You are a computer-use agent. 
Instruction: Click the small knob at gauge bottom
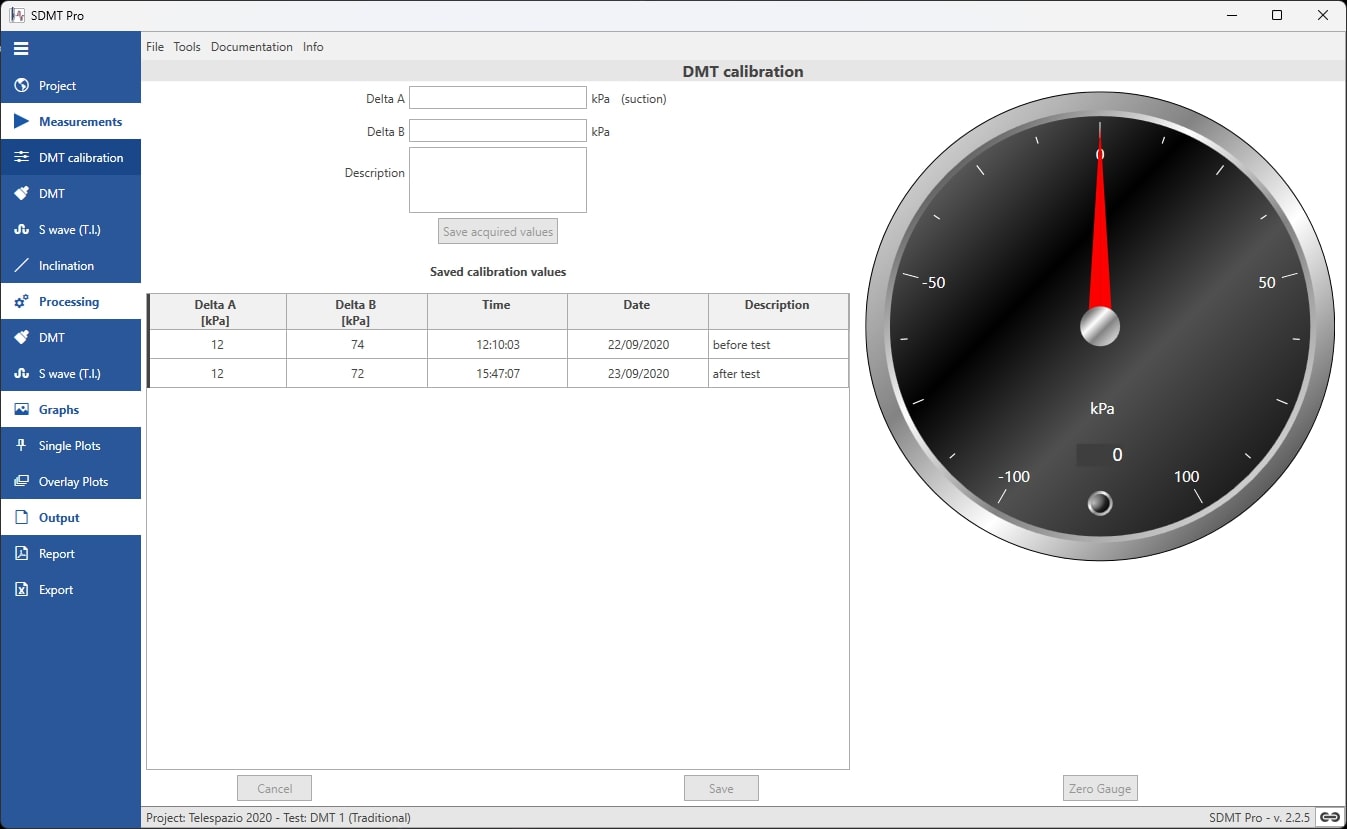pos(1100,503)
